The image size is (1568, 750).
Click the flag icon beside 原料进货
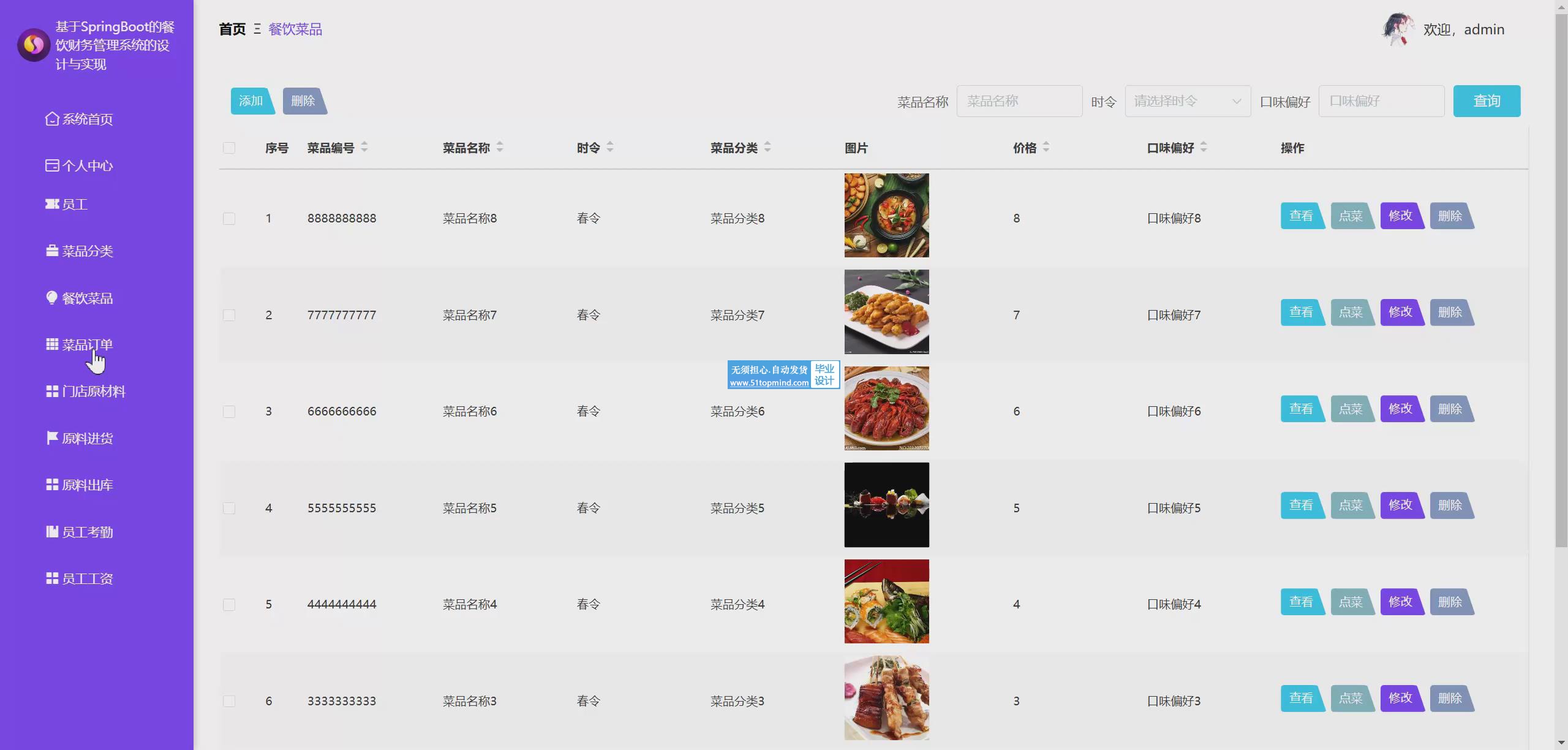coord(52,438)
